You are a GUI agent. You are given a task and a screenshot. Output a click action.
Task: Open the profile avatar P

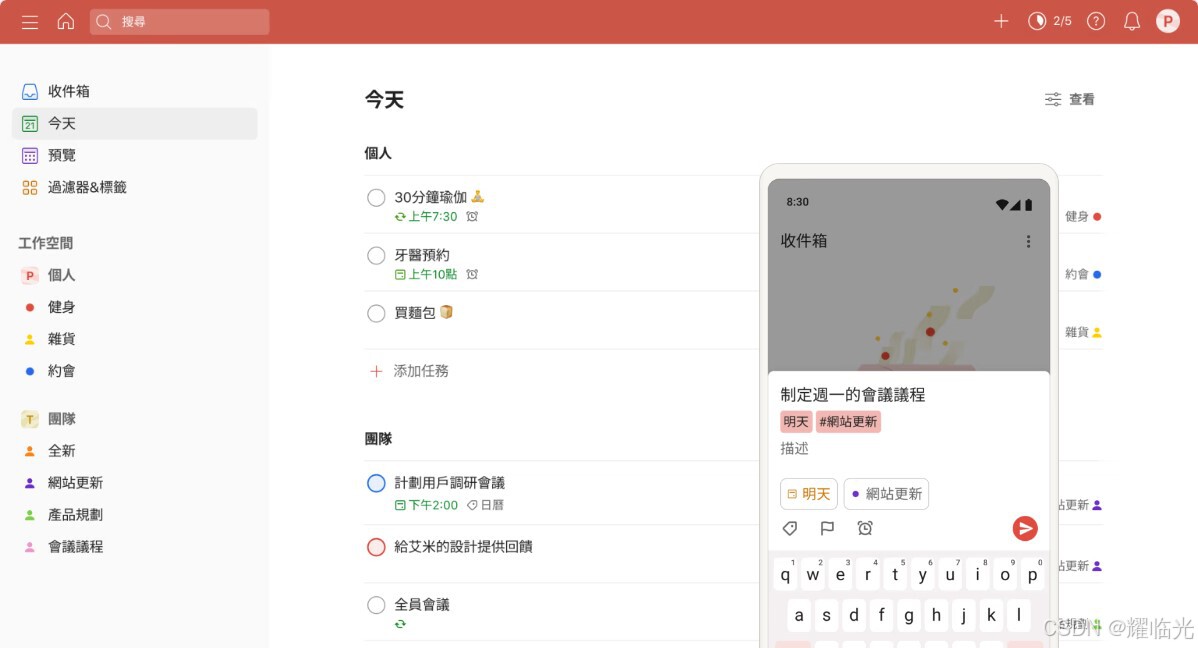1167,21
